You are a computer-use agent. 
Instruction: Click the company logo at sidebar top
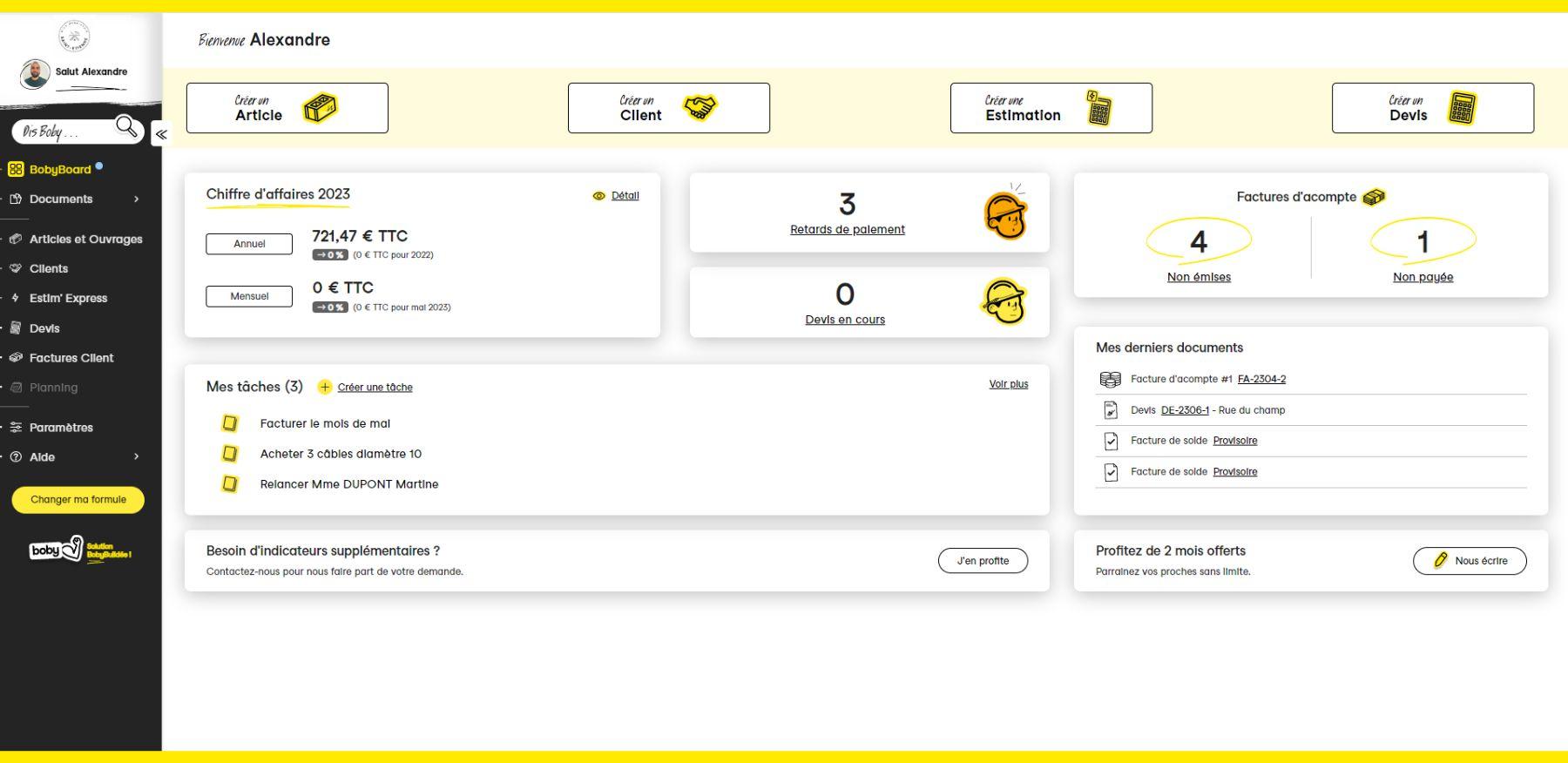tap(74, 35)
